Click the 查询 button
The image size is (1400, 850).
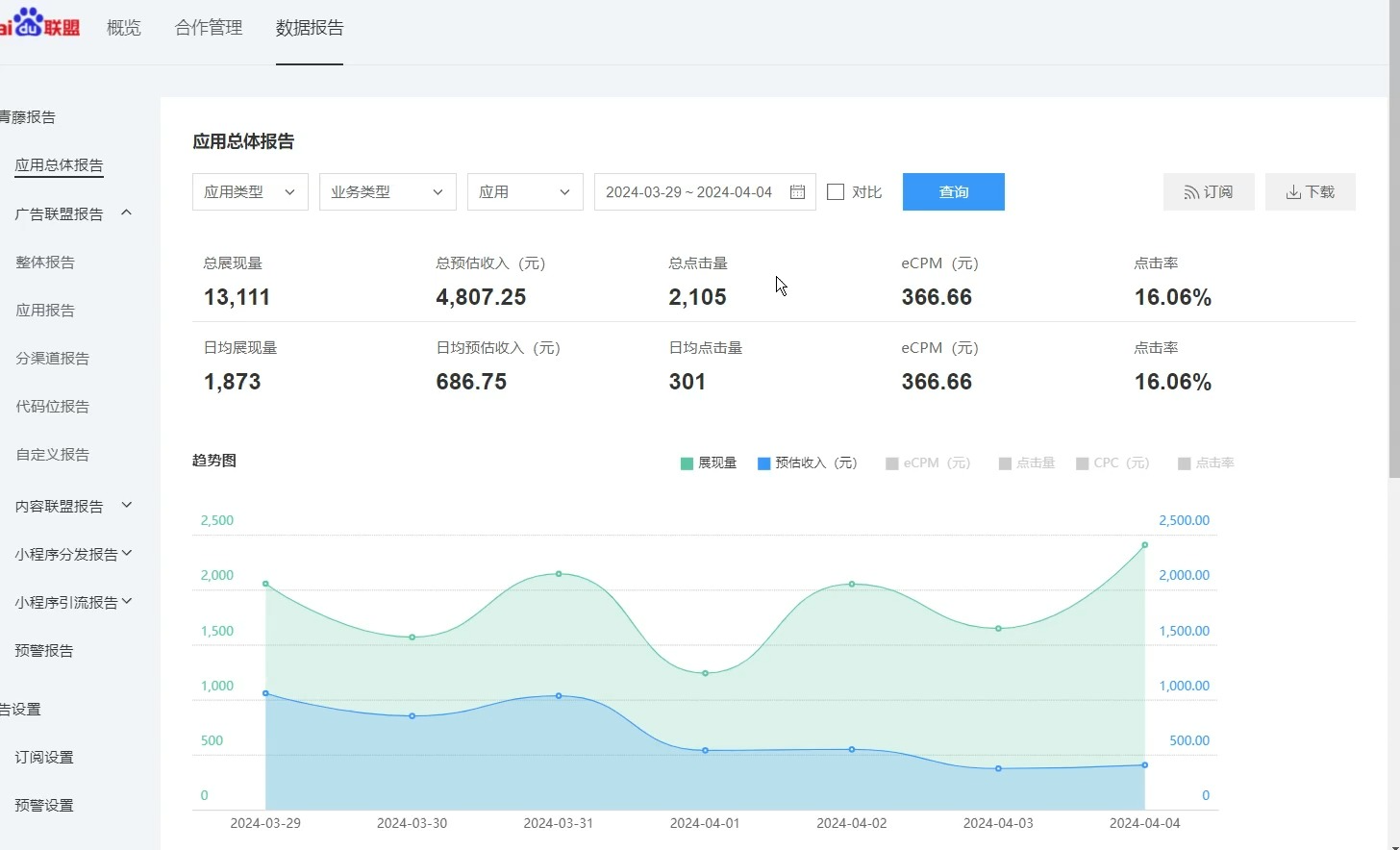tap(954, 192)
